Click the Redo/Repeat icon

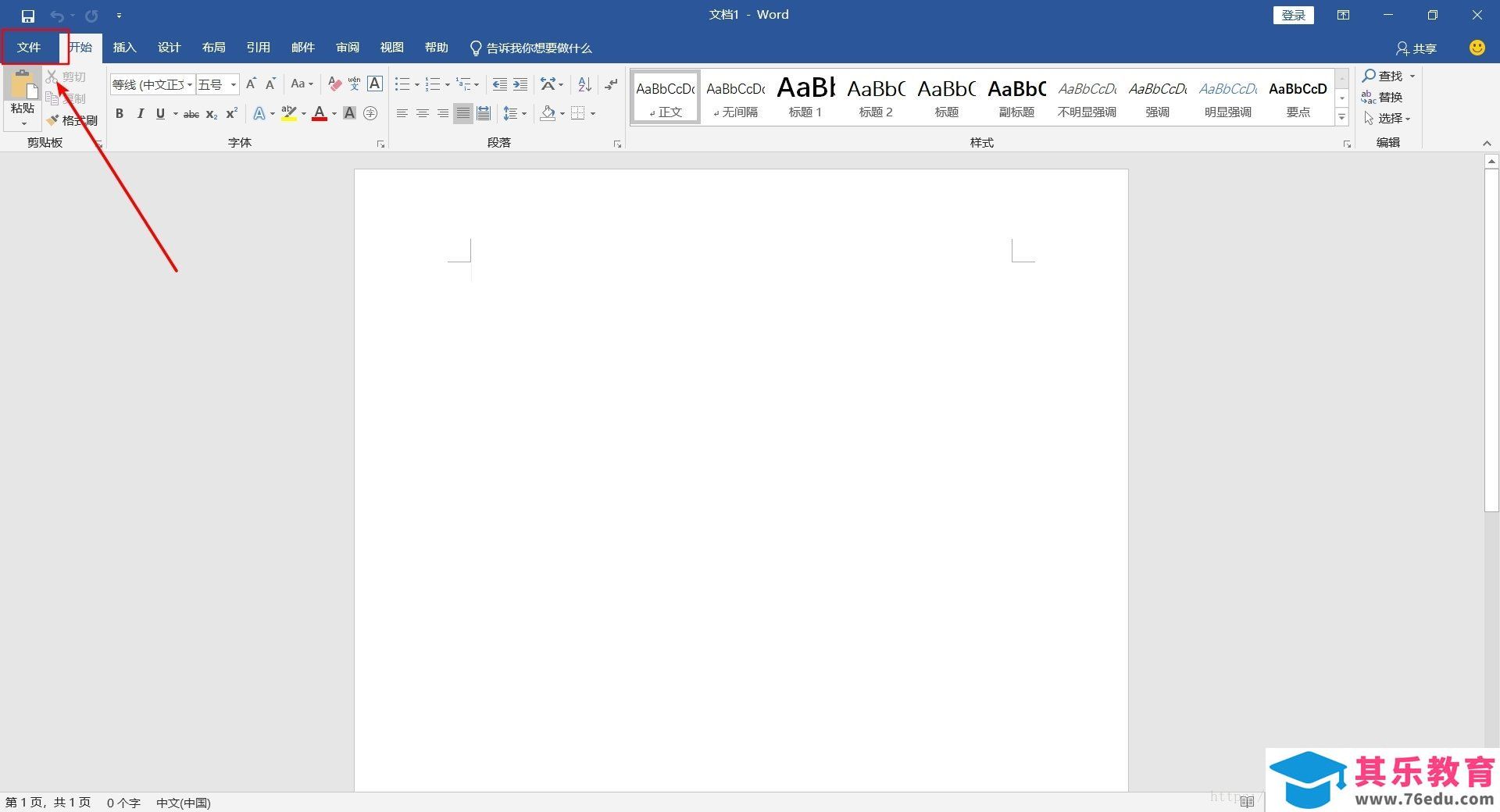(x=91, y=16)
